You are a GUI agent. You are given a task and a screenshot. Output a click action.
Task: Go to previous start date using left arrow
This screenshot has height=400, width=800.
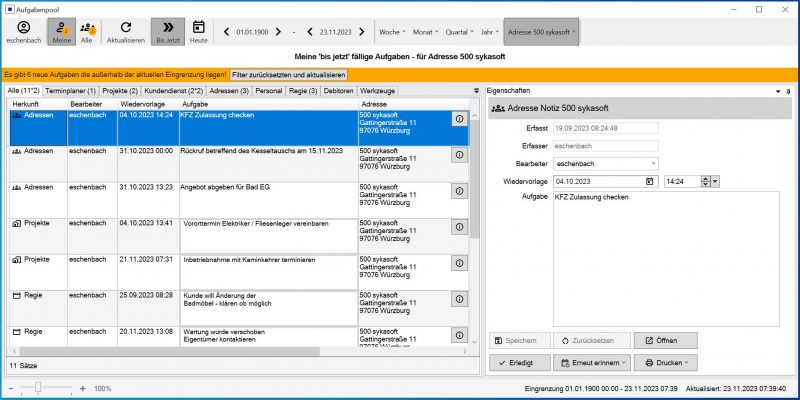coord(226,32)
